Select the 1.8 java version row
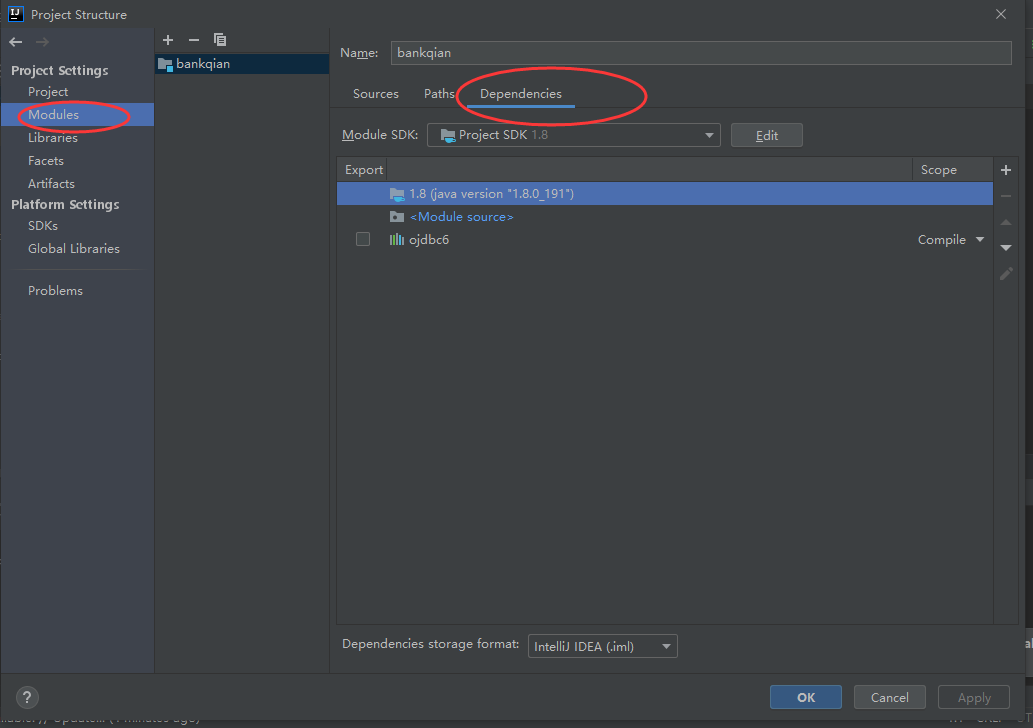This screenshot has width=1033, height=728. pos(665,194)
